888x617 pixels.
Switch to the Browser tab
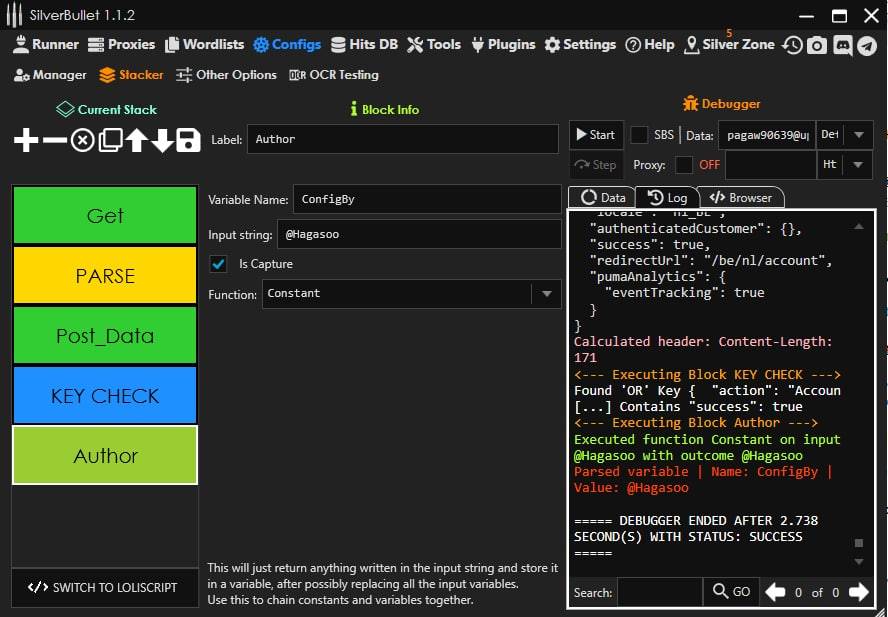point(741,198)
